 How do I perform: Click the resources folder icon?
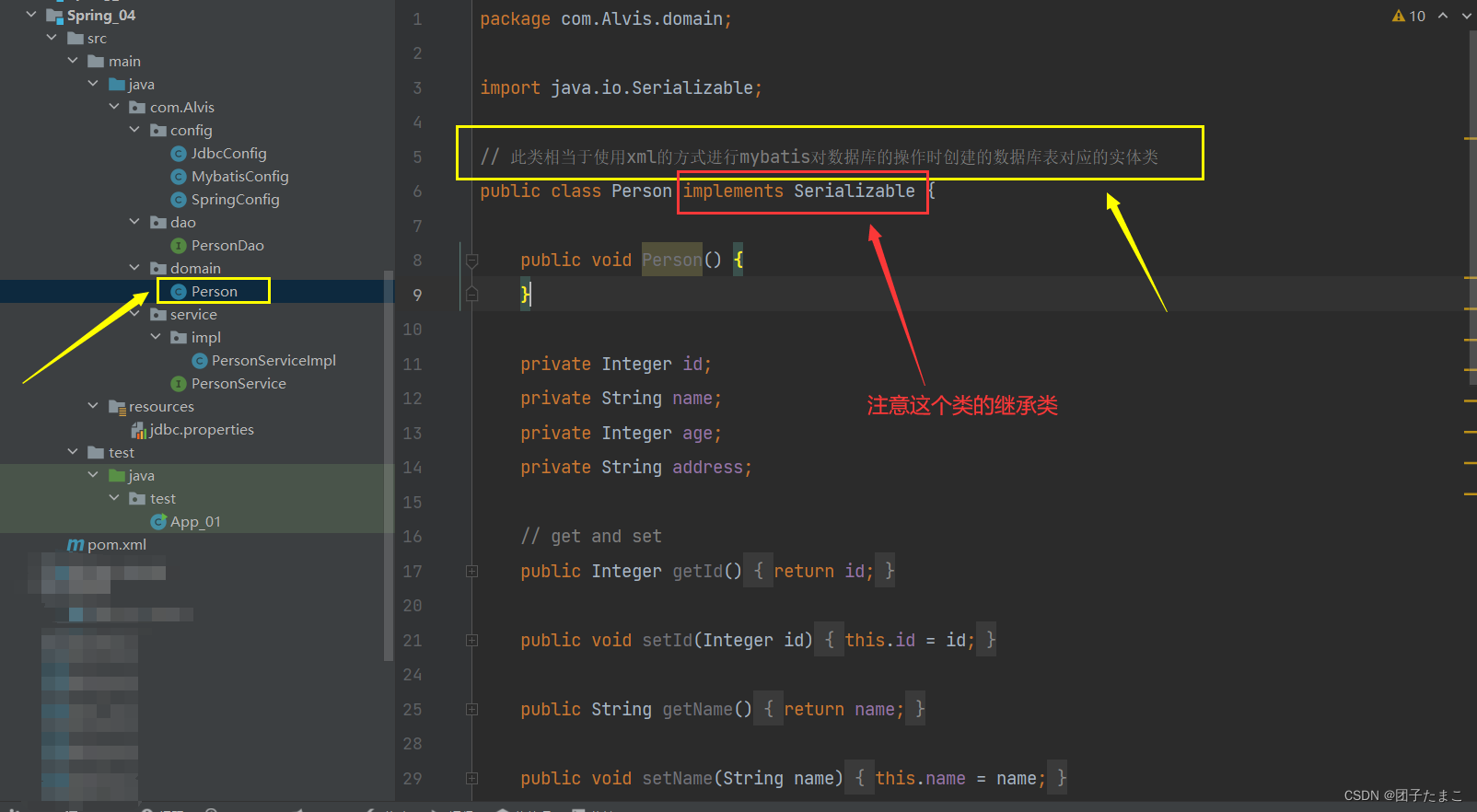[117, 407]
